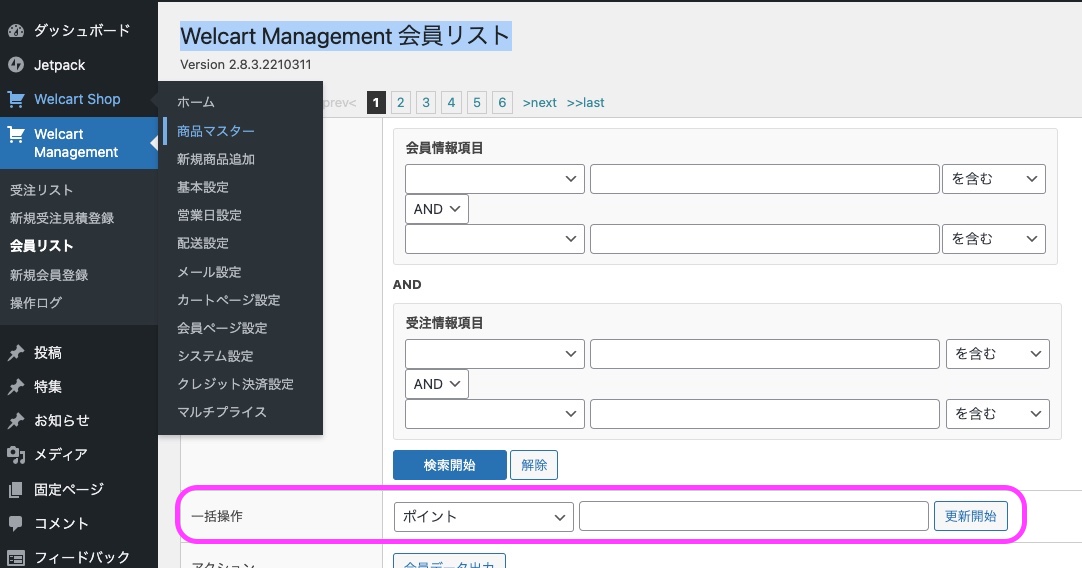Viewport: 1082px width, 568px height.
Task: Select 営業日設定 in the submenu
Action: pyautogui.click(x=210, y=215)
